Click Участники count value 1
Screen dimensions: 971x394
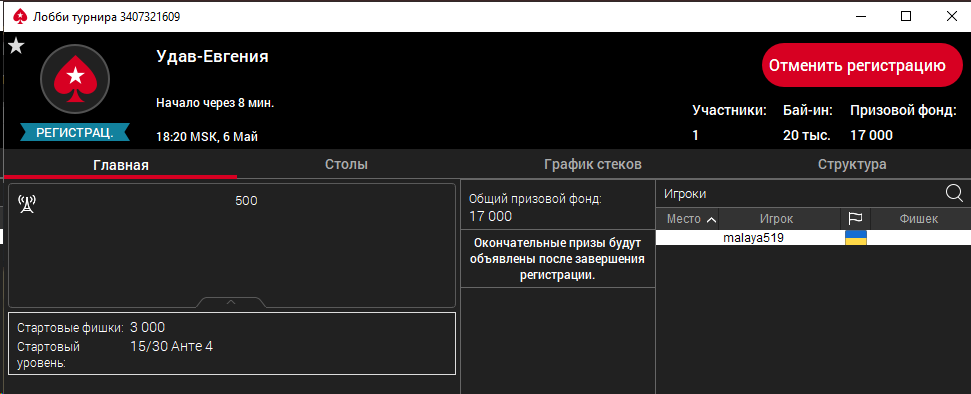pos(695,135)
